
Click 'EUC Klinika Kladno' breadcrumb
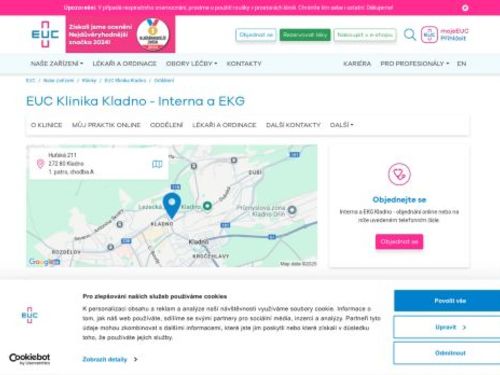pyautogui.click(x=125, y=80)
